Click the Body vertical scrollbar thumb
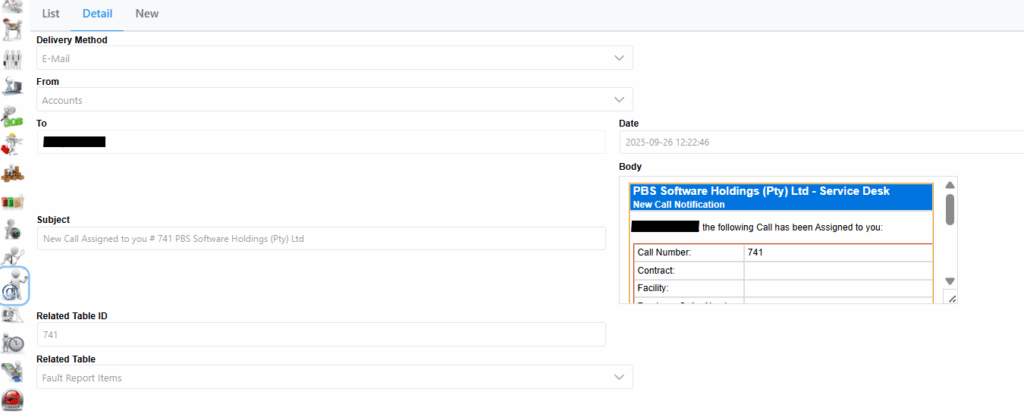 tap(950, 209)
